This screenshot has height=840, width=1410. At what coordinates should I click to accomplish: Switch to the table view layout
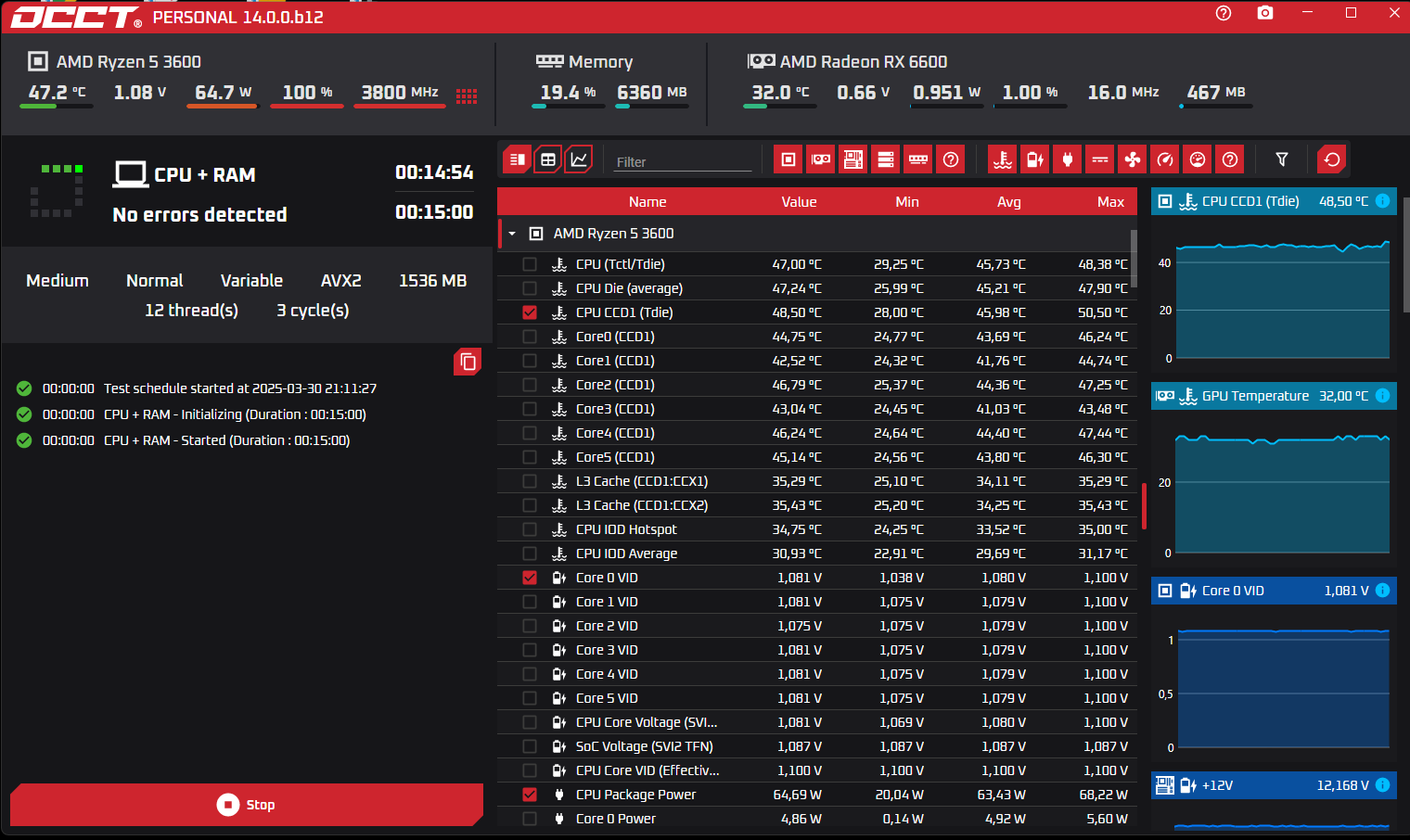(x=548, y=159)
